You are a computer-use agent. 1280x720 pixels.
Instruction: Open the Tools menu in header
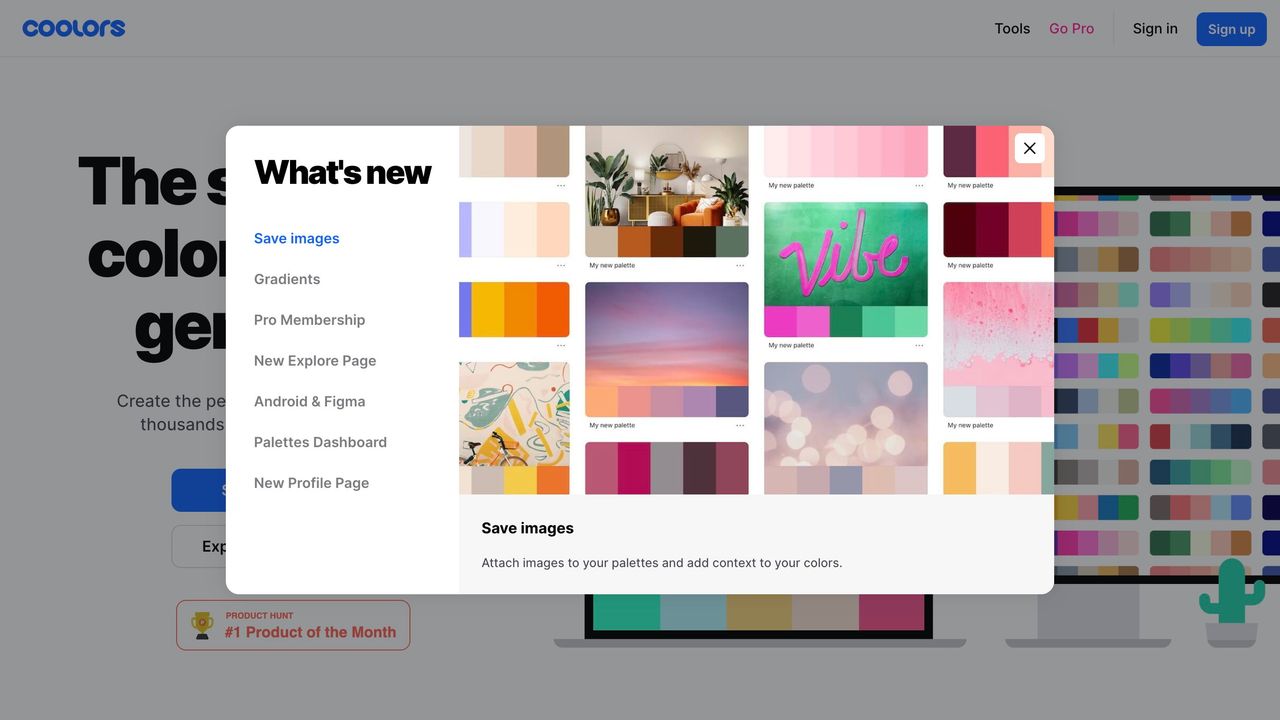[1012, 28]
